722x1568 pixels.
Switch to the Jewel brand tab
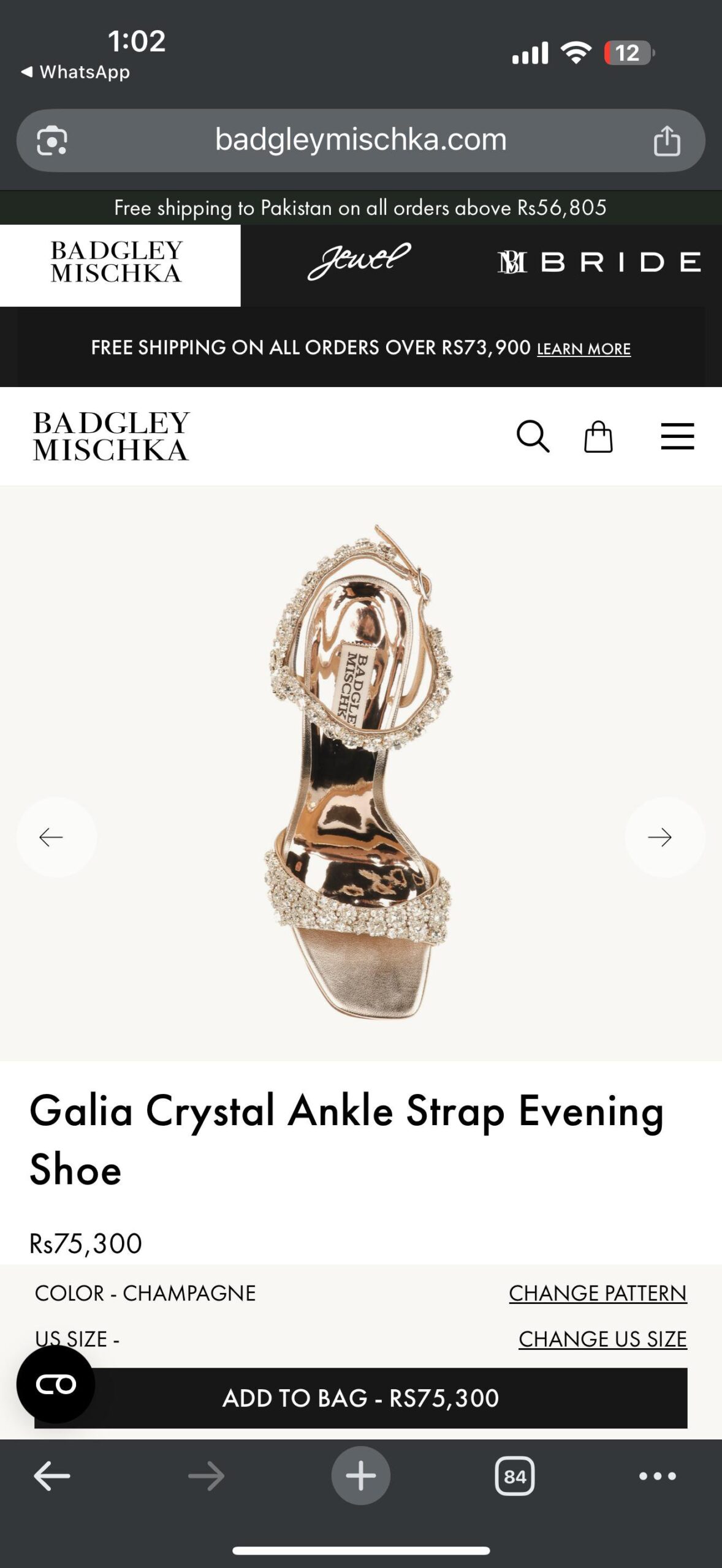pos(359,262)
